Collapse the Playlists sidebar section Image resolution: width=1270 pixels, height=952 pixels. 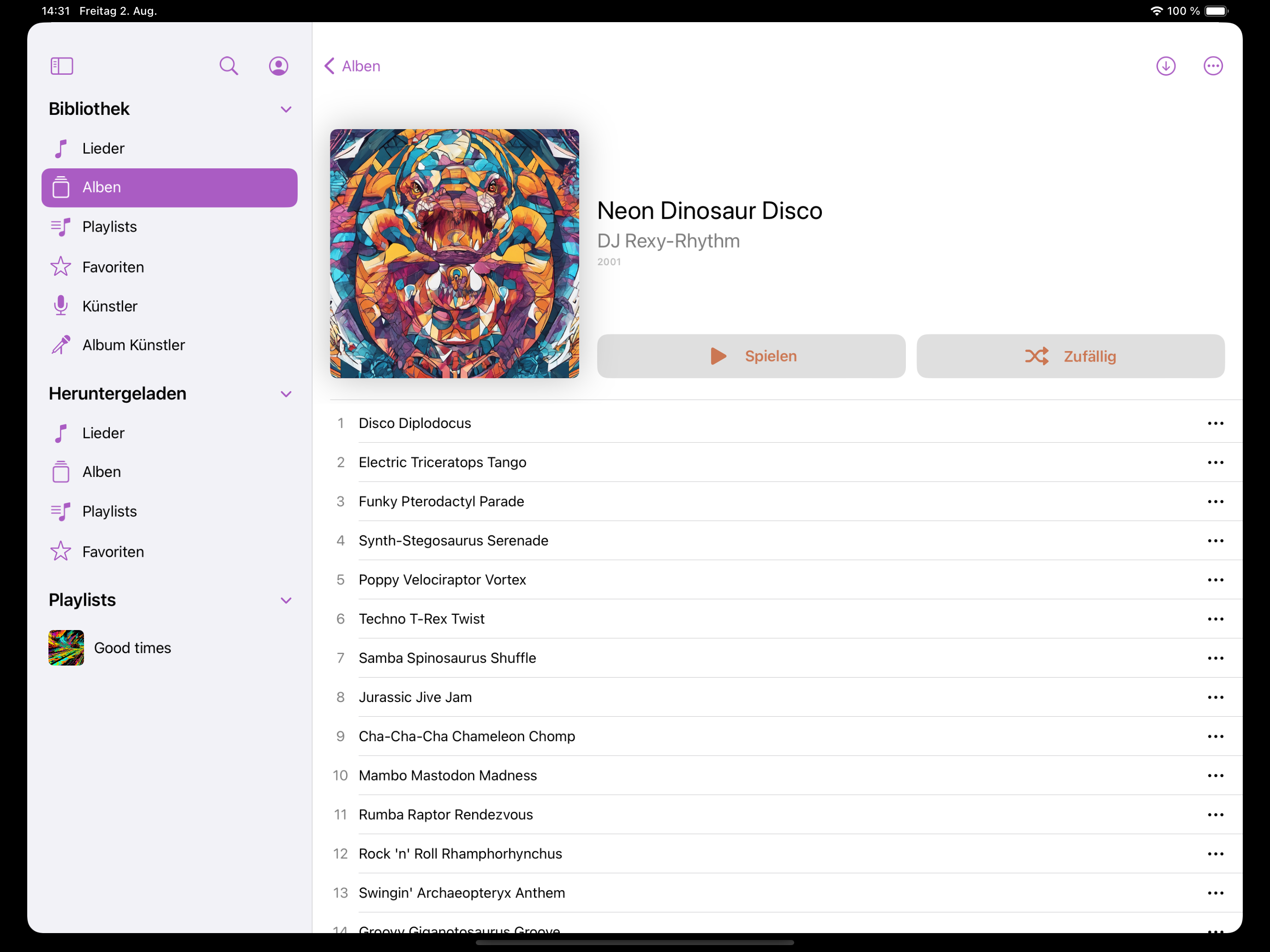pyautogui.click(x=286, y=600)
